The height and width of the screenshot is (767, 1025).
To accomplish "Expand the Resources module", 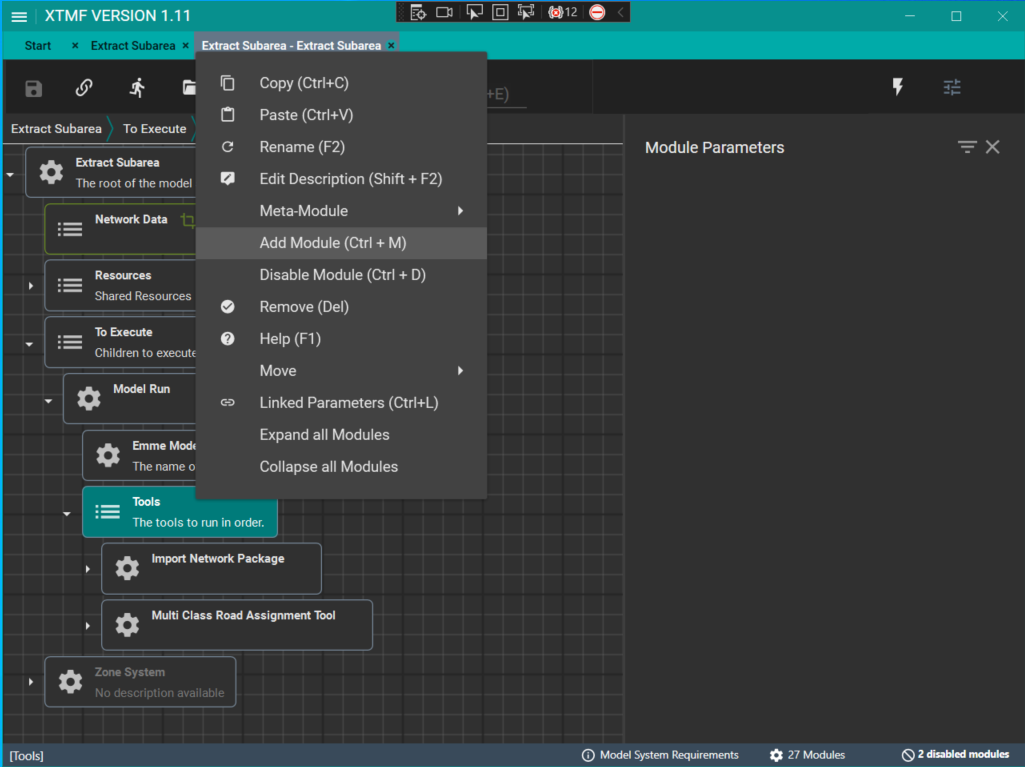I will [31, 286].
